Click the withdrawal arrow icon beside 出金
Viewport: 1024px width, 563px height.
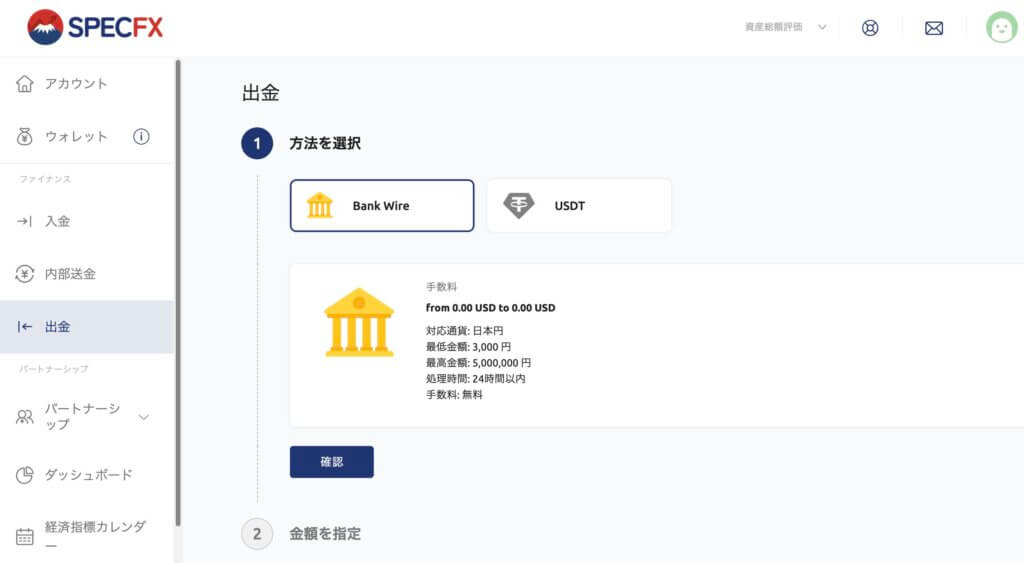click(x=25, y=327)
